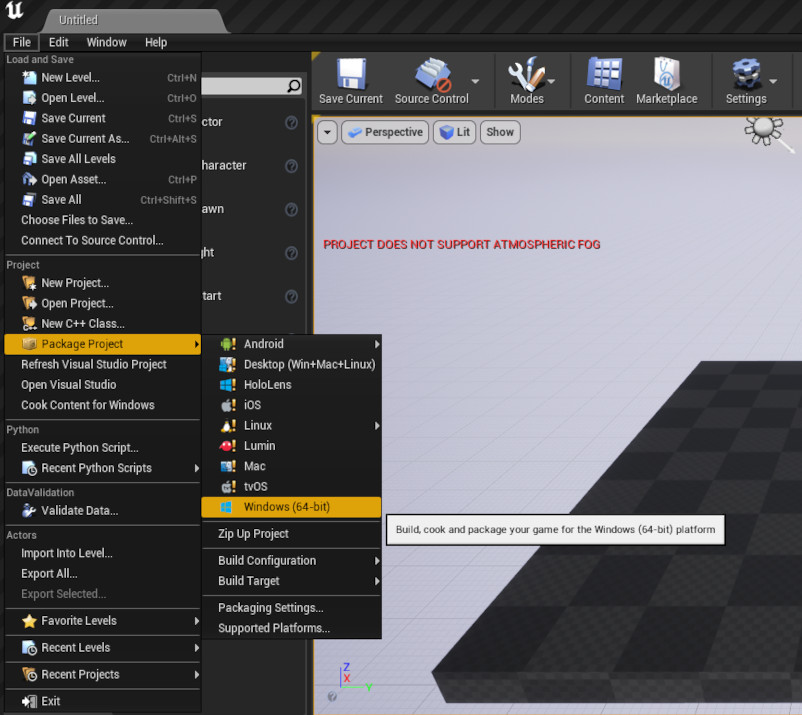Expand Source Control dropdown arrow
This screenshot has height=715, width=802.
pyautogui.click(x=475, y=81)
